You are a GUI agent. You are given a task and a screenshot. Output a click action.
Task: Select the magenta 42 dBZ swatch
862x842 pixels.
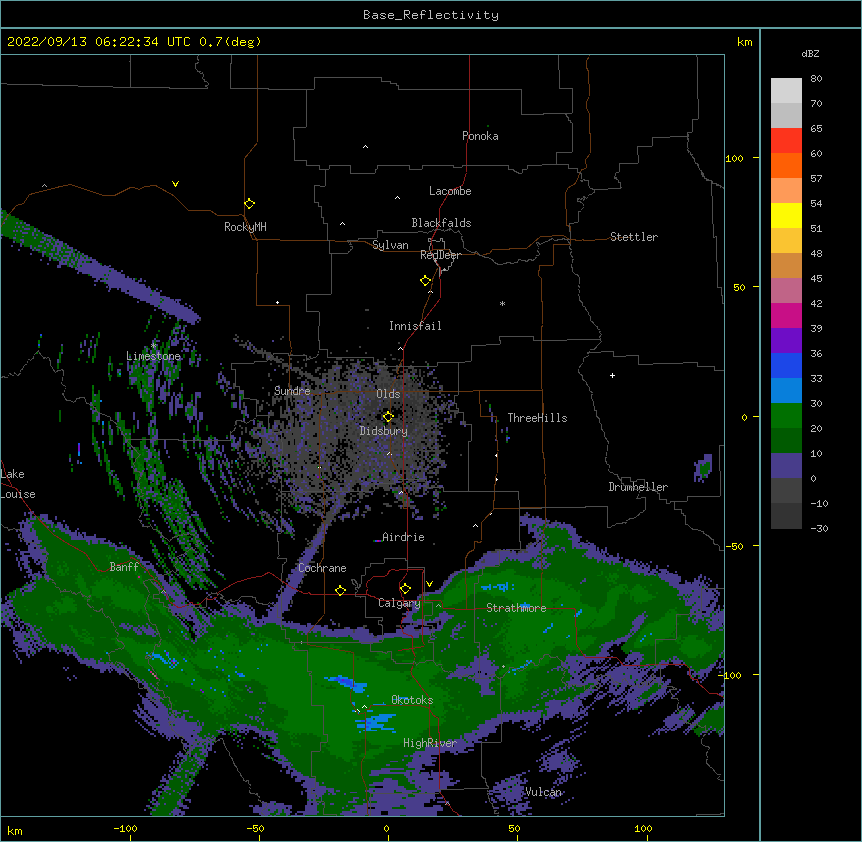click(x=786, y=315)
